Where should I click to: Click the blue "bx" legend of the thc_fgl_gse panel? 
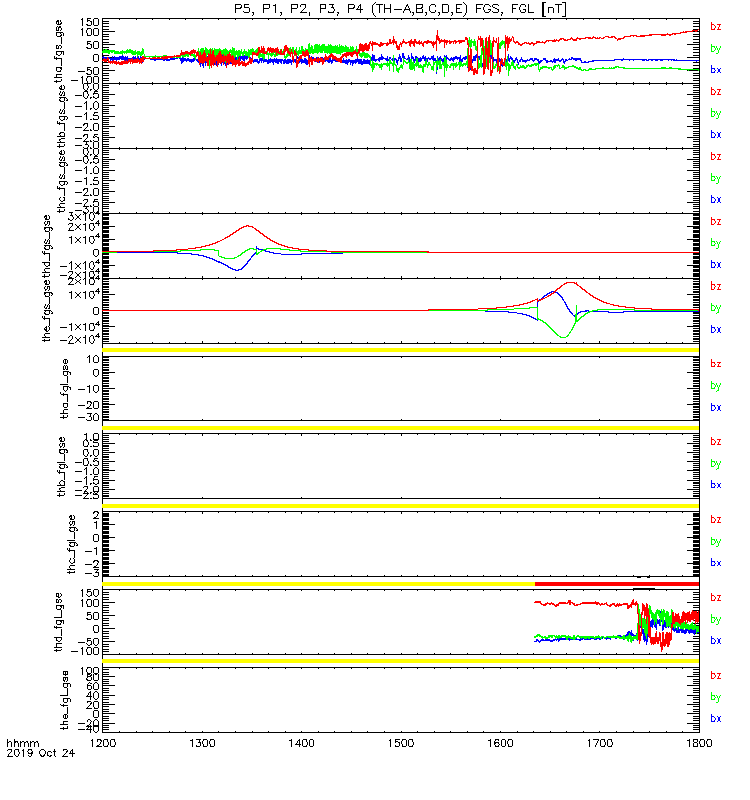(716, 563)
